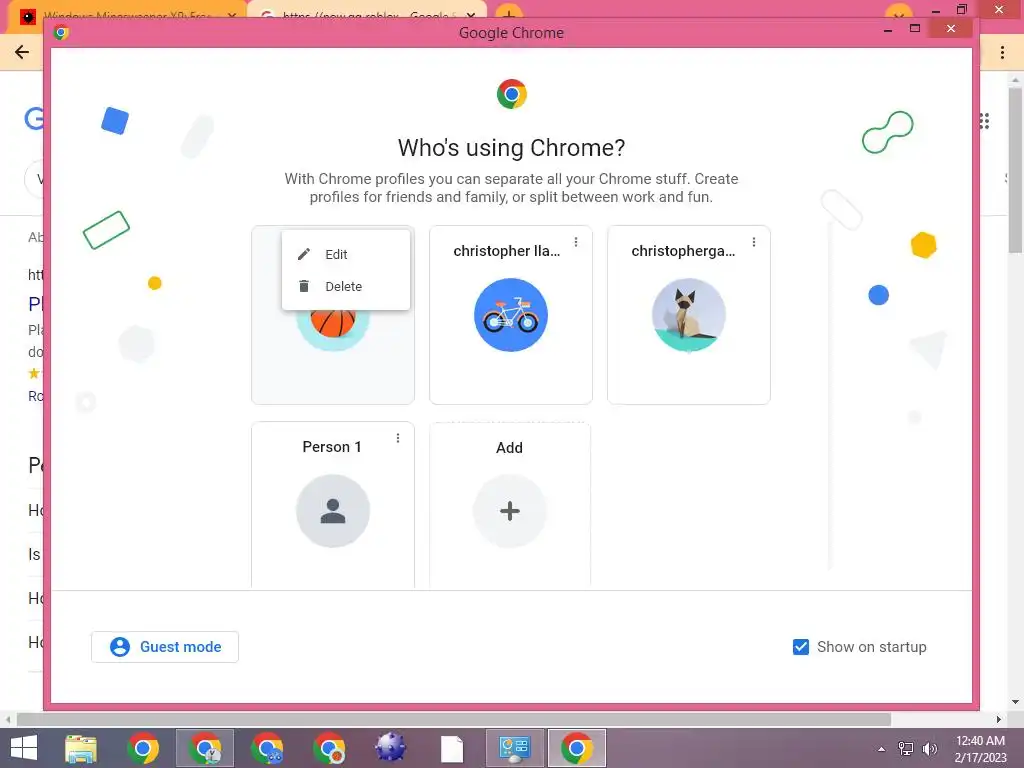
Task: Close the now.gg roblox tab
Action: tap(470, 14)
